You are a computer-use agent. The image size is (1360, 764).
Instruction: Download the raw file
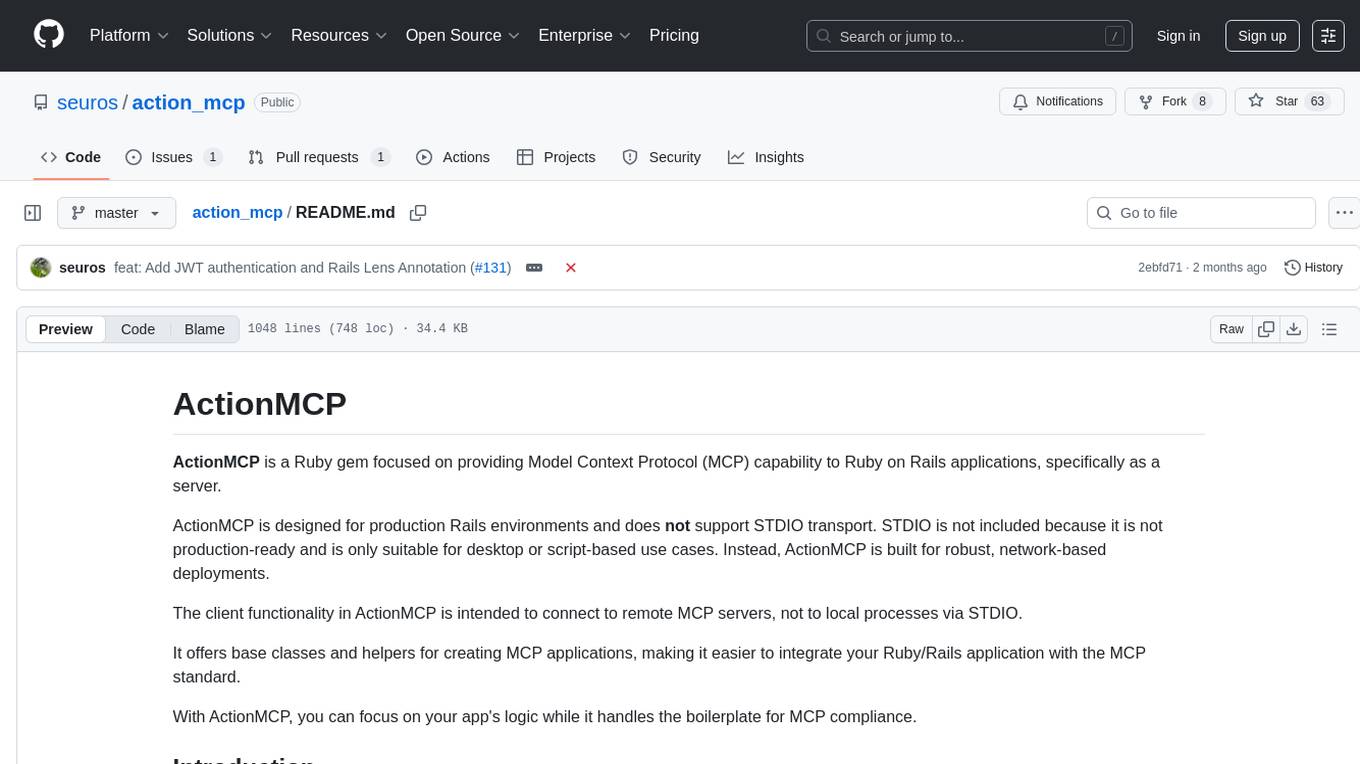[1294, 329]
